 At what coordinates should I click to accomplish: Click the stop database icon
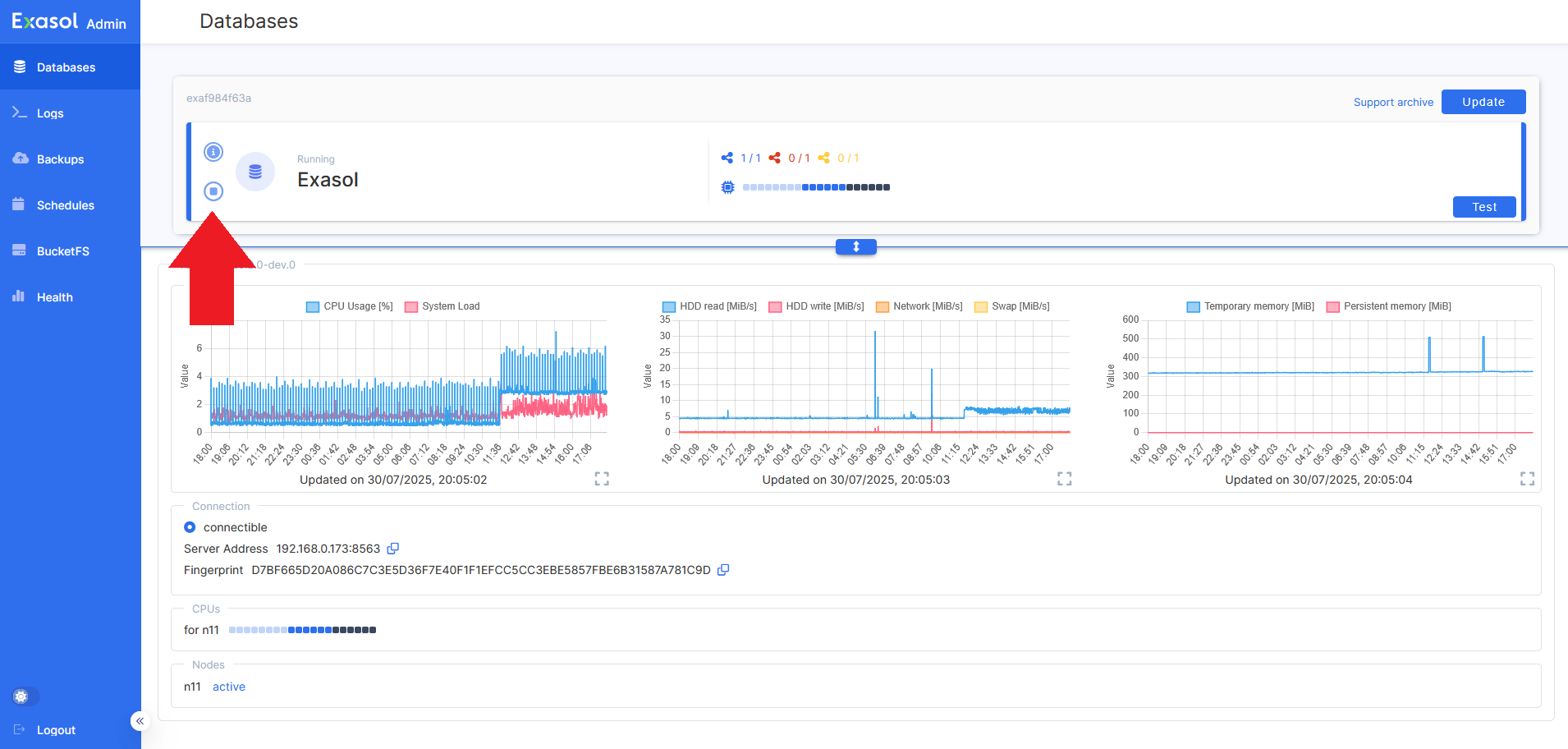click(x=213, y=191)
